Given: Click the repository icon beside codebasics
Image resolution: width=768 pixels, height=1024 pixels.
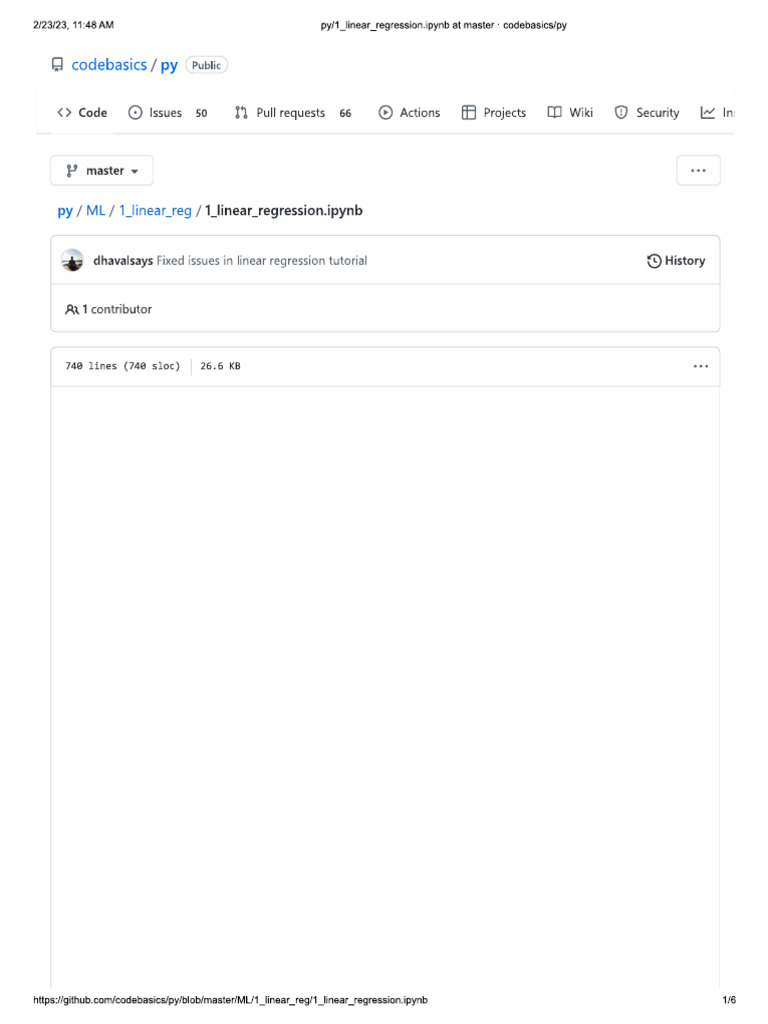Looking at the screenshot, I should point(57,65).
